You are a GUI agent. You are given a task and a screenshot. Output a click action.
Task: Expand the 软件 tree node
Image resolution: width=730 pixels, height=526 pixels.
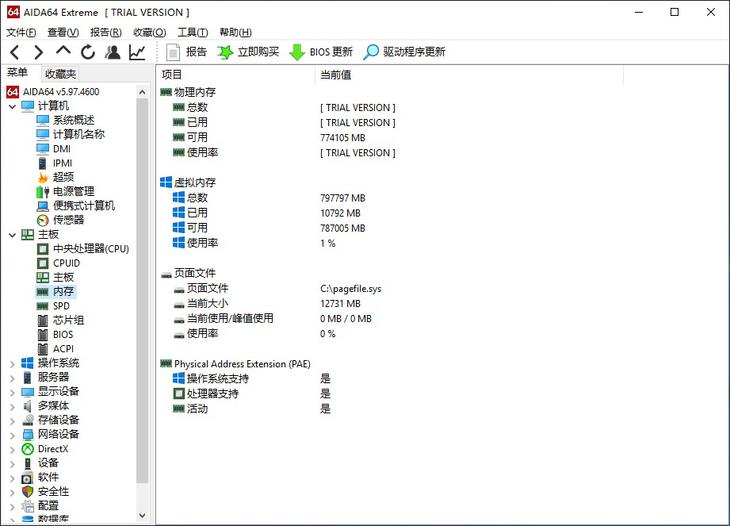12,479
